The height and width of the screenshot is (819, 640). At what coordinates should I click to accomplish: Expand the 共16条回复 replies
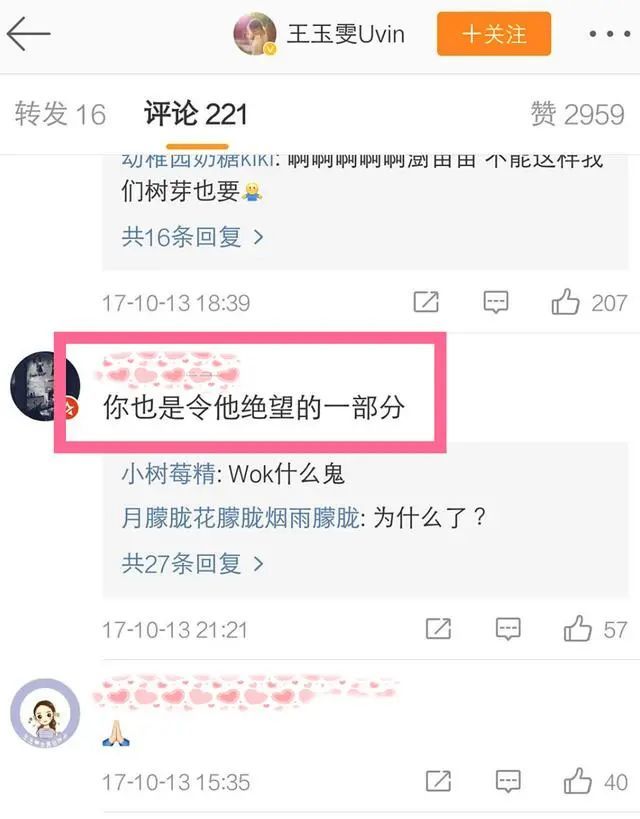(193, 237)
